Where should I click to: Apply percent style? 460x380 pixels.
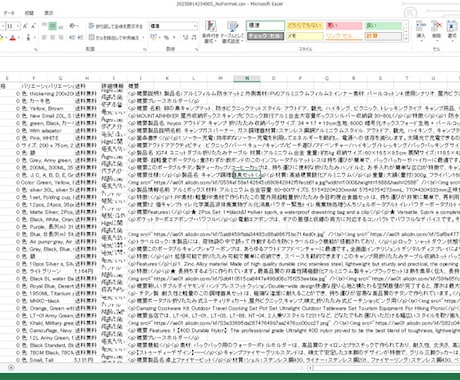(166, 38)
